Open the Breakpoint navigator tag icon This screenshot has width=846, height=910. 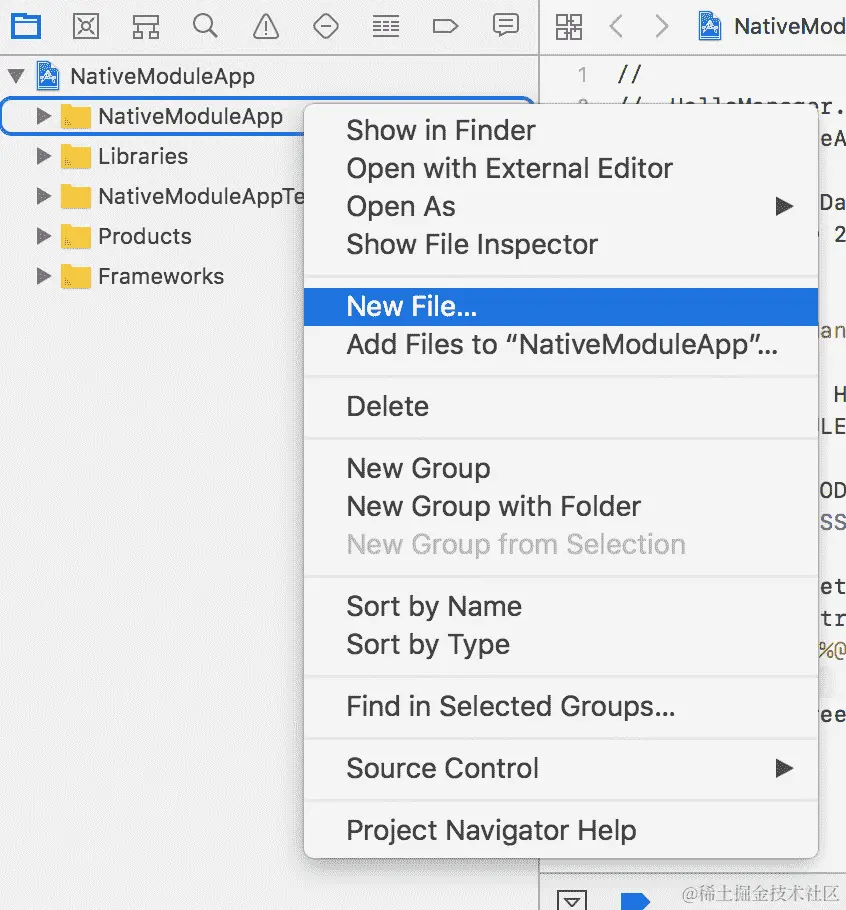pyautogui.click(x=445, y=27)
